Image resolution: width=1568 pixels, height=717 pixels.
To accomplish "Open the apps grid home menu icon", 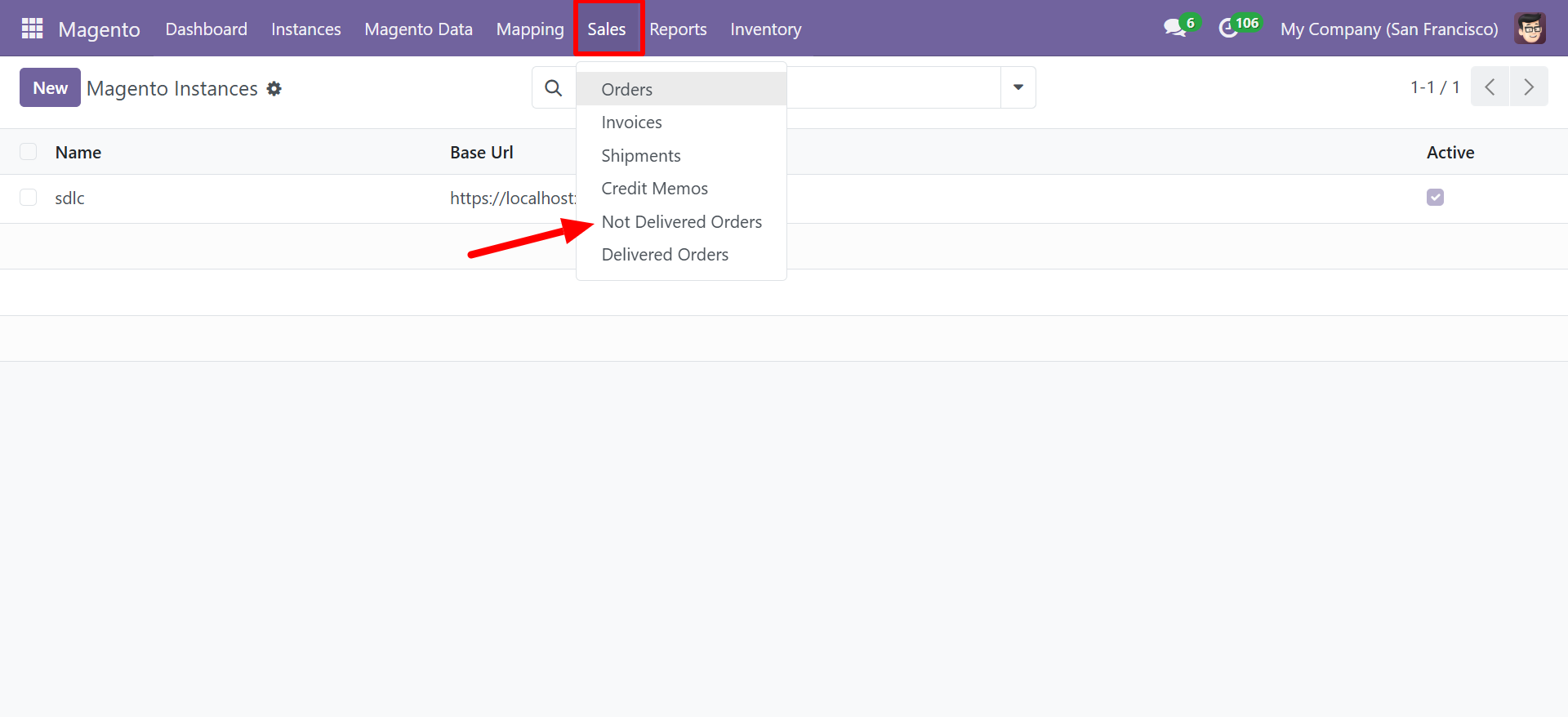I will point(32,29).
